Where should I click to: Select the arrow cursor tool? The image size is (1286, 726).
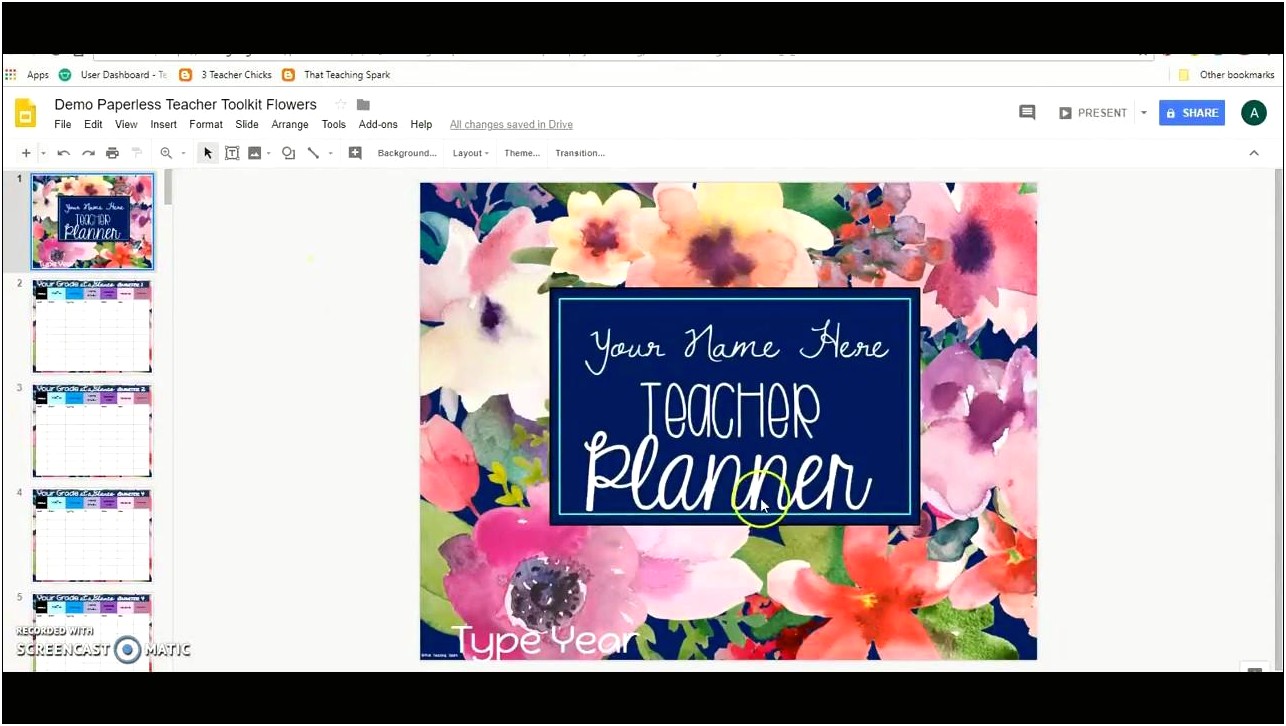(208, 153)
